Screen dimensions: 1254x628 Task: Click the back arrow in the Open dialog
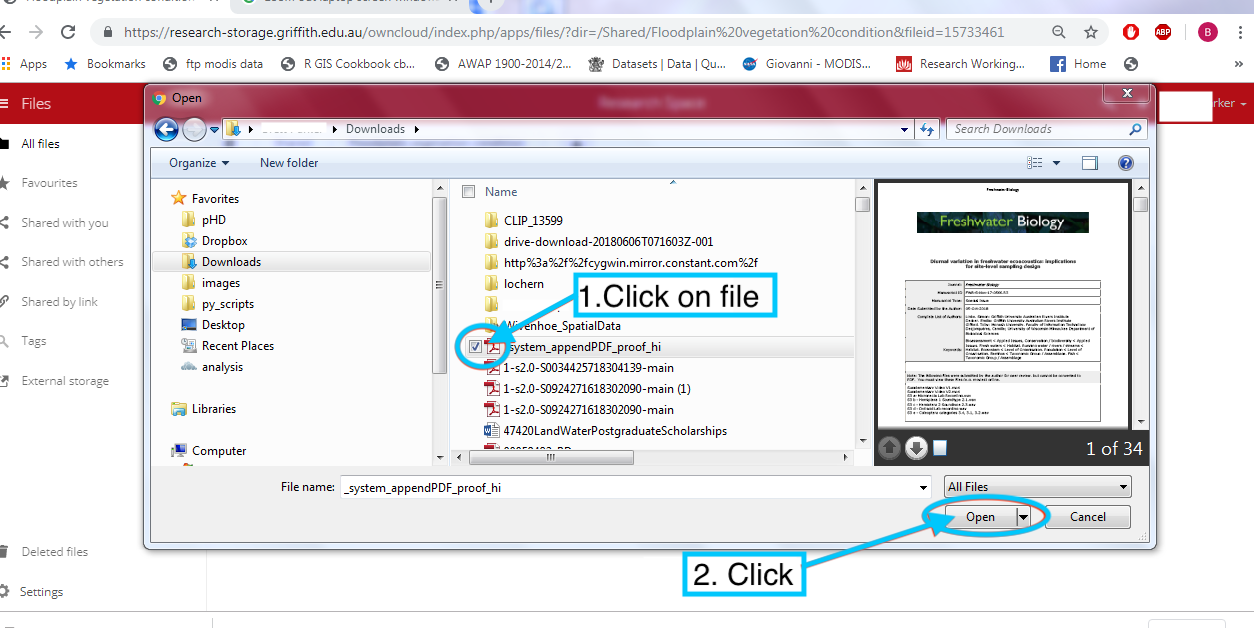pos(166,129)
